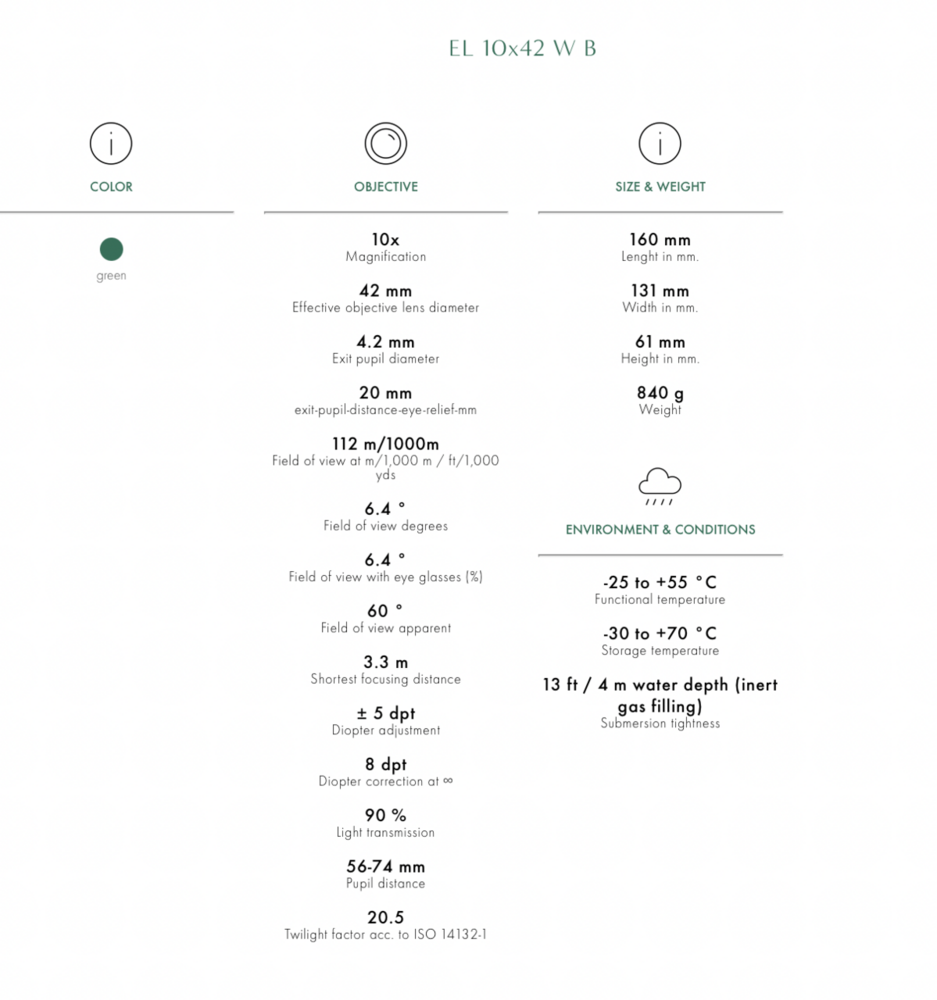Click the rain cloud icon
937x1000 pixels.
click(660, 486)
